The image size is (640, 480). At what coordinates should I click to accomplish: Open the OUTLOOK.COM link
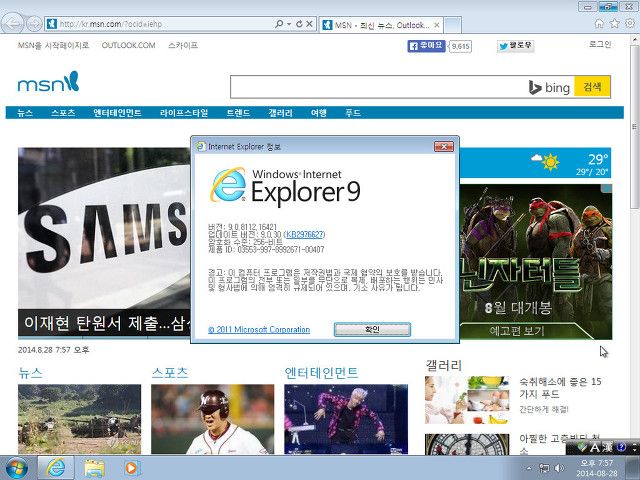pyautogui.click(x=129, y=45)
